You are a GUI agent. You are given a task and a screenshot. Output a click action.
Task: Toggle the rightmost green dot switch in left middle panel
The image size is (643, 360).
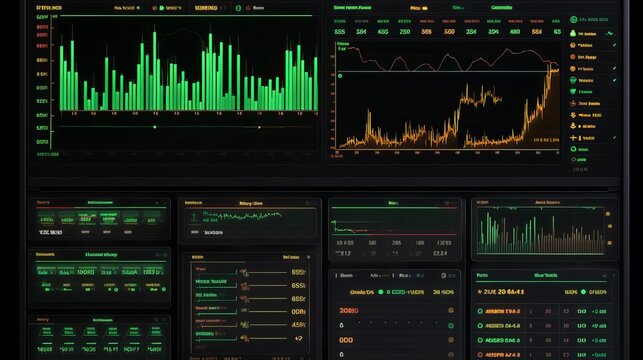pyautogui.click(x=164, y=289)
